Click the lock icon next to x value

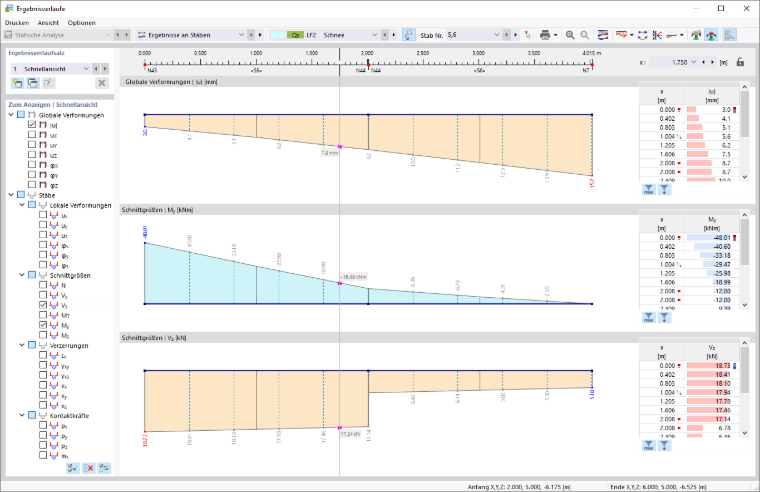[740, 62]
